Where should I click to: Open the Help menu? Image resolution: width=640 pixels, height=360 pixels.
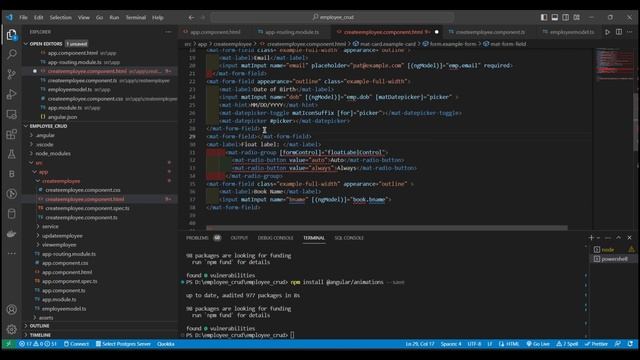click(158, 18)
